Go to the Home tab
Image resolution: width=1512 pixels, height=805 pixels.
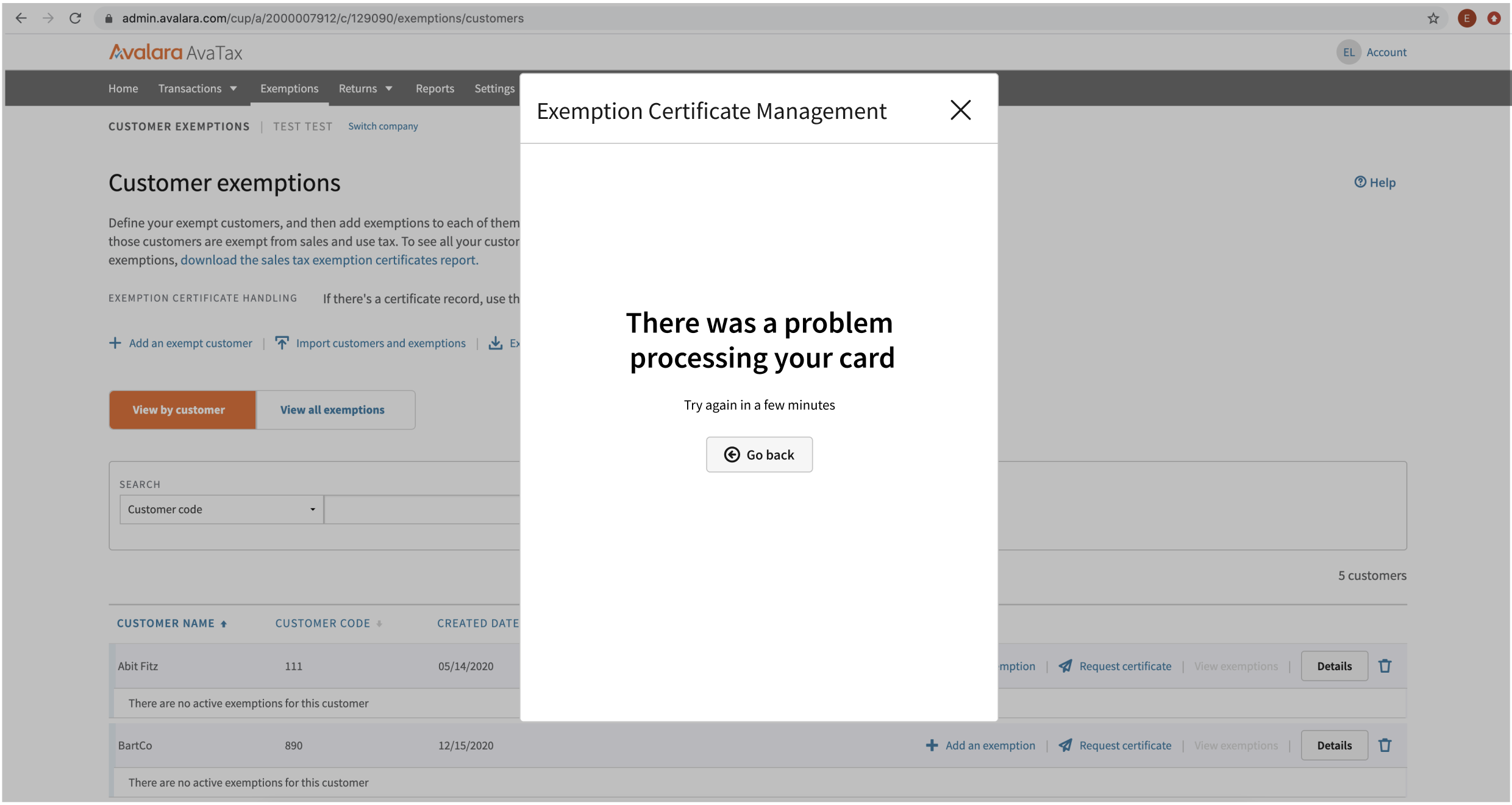[x=123, y=88]
